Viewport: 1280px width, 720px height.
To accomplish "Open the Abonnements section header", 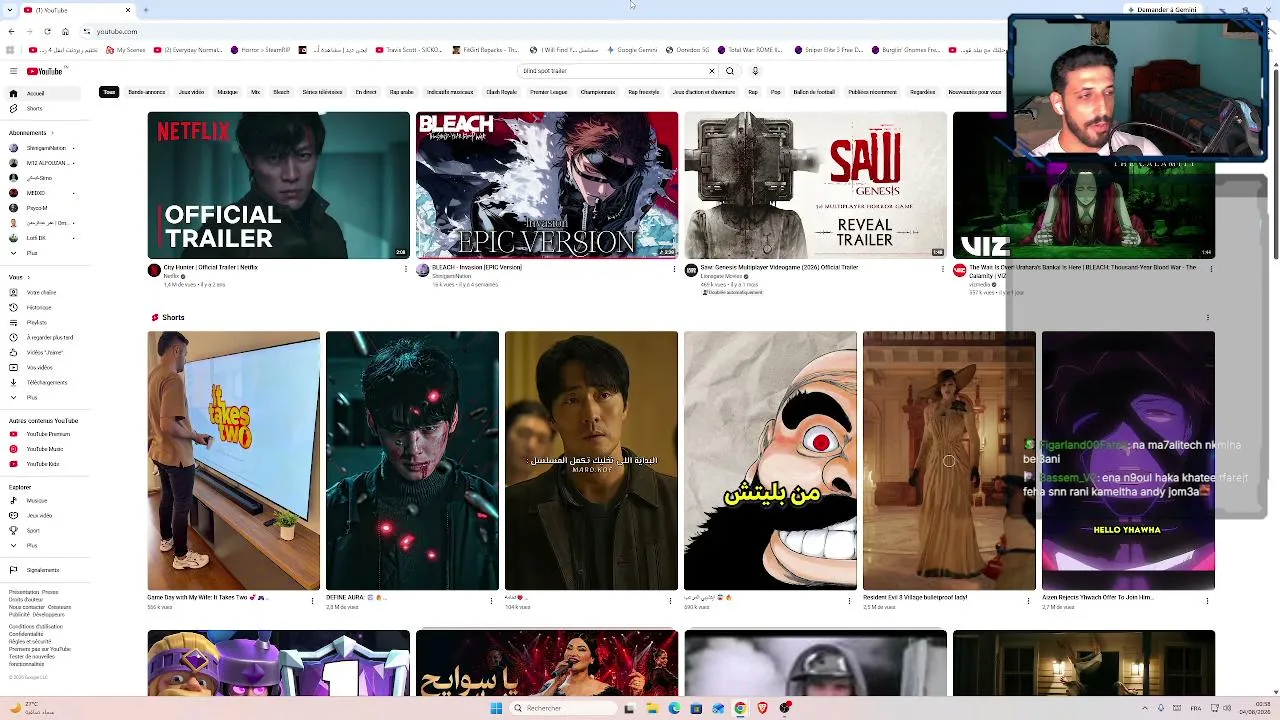I will [x=31, y=133].
